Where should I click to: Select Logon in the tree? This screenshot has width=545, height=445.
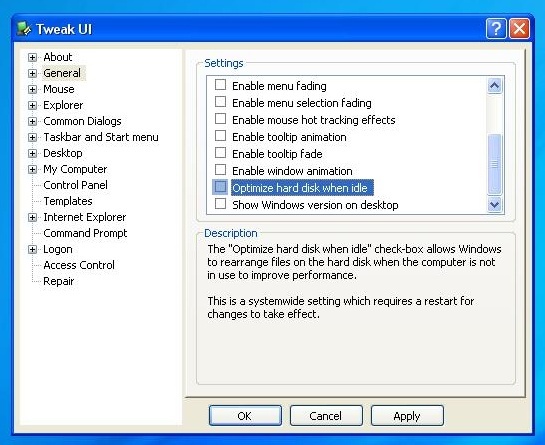(58, 249)
